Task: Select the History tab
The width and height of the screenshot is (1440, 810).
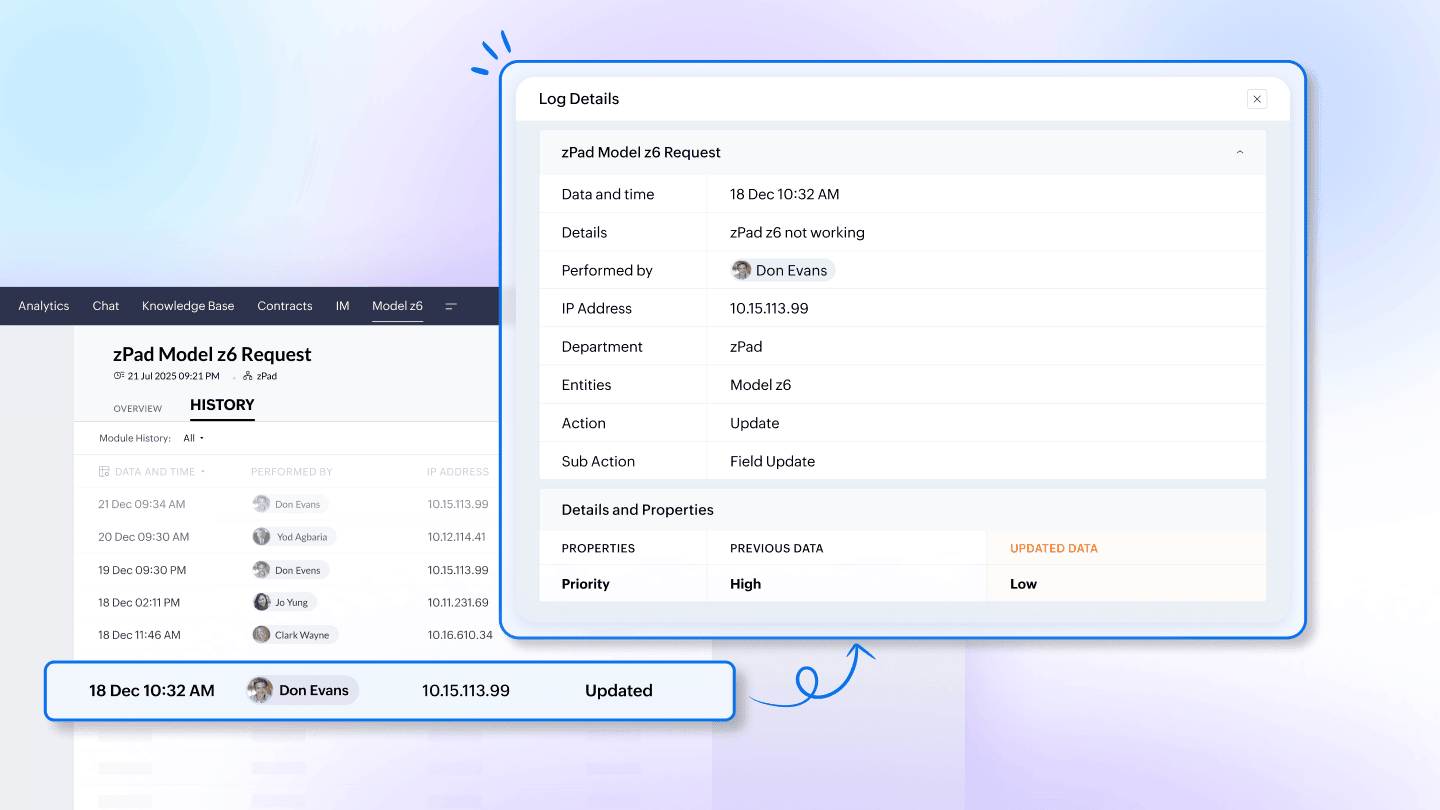Action: (222, 405)
